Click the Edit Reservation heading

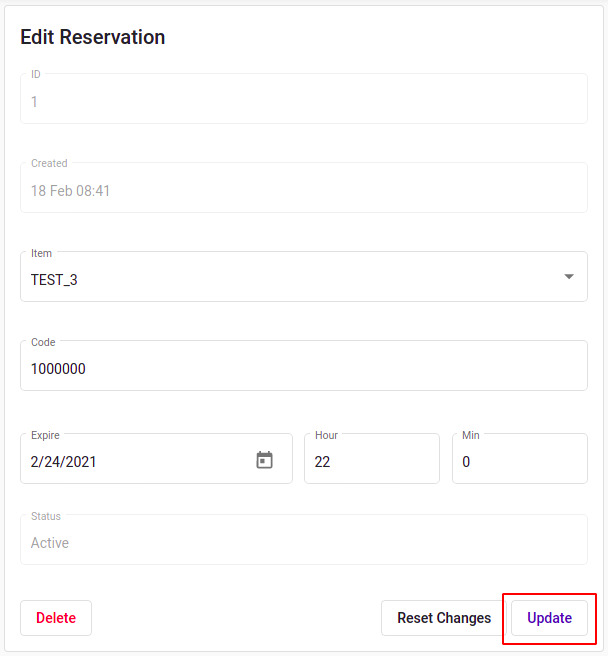pyautogui.click(x=93, y=37)
